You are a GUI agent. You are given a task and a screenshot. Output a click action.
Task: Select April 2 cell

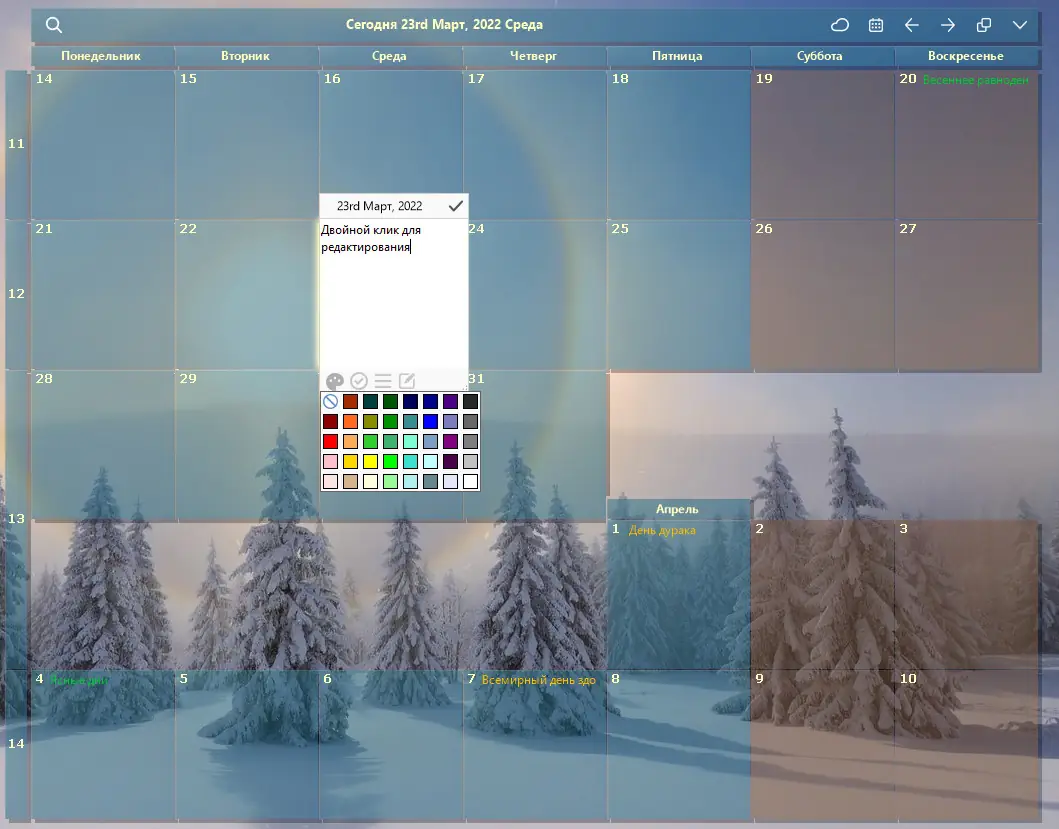point(823,595)
